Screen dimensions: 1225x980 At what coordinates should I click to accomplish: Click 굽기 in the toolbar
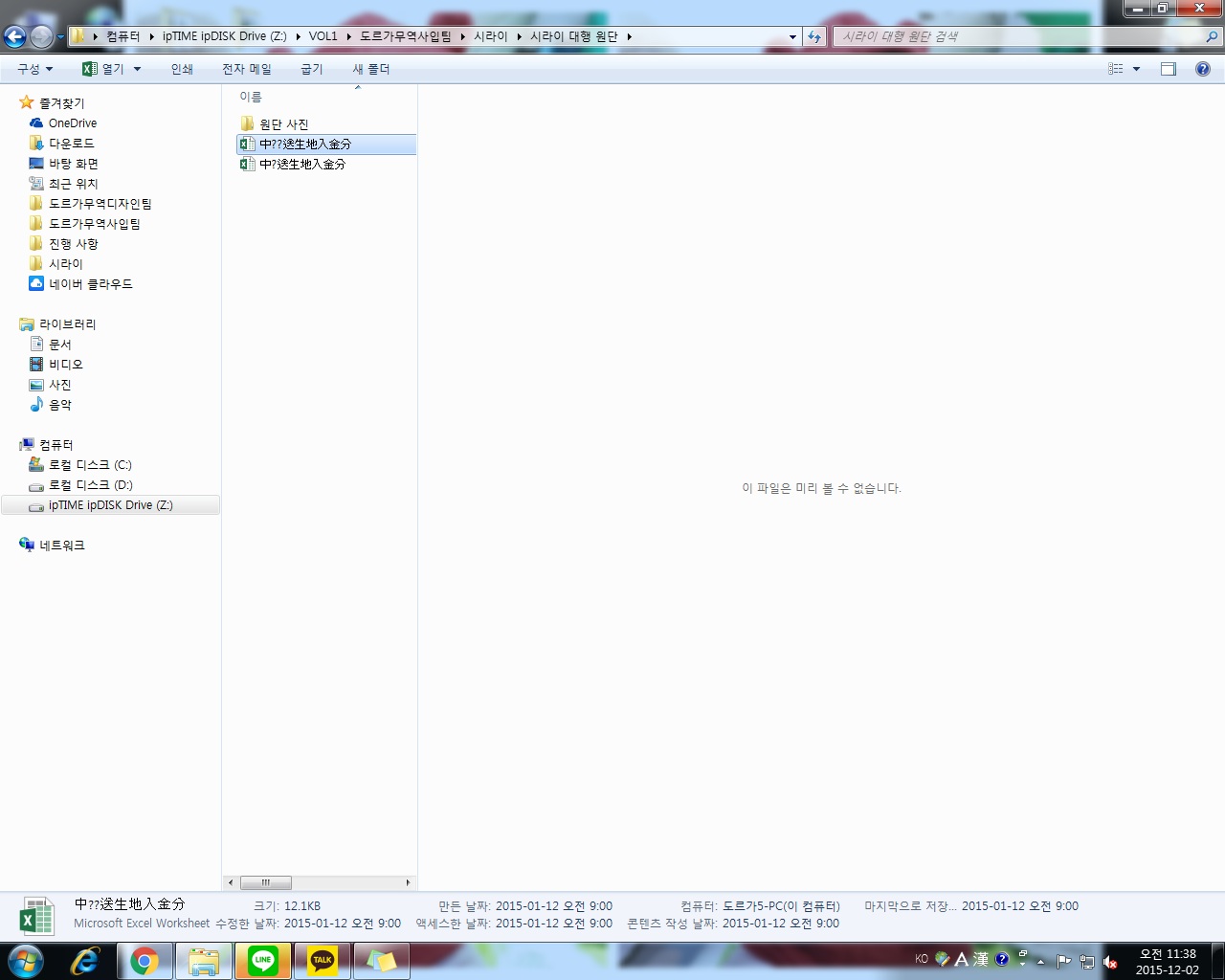point(312,69)
